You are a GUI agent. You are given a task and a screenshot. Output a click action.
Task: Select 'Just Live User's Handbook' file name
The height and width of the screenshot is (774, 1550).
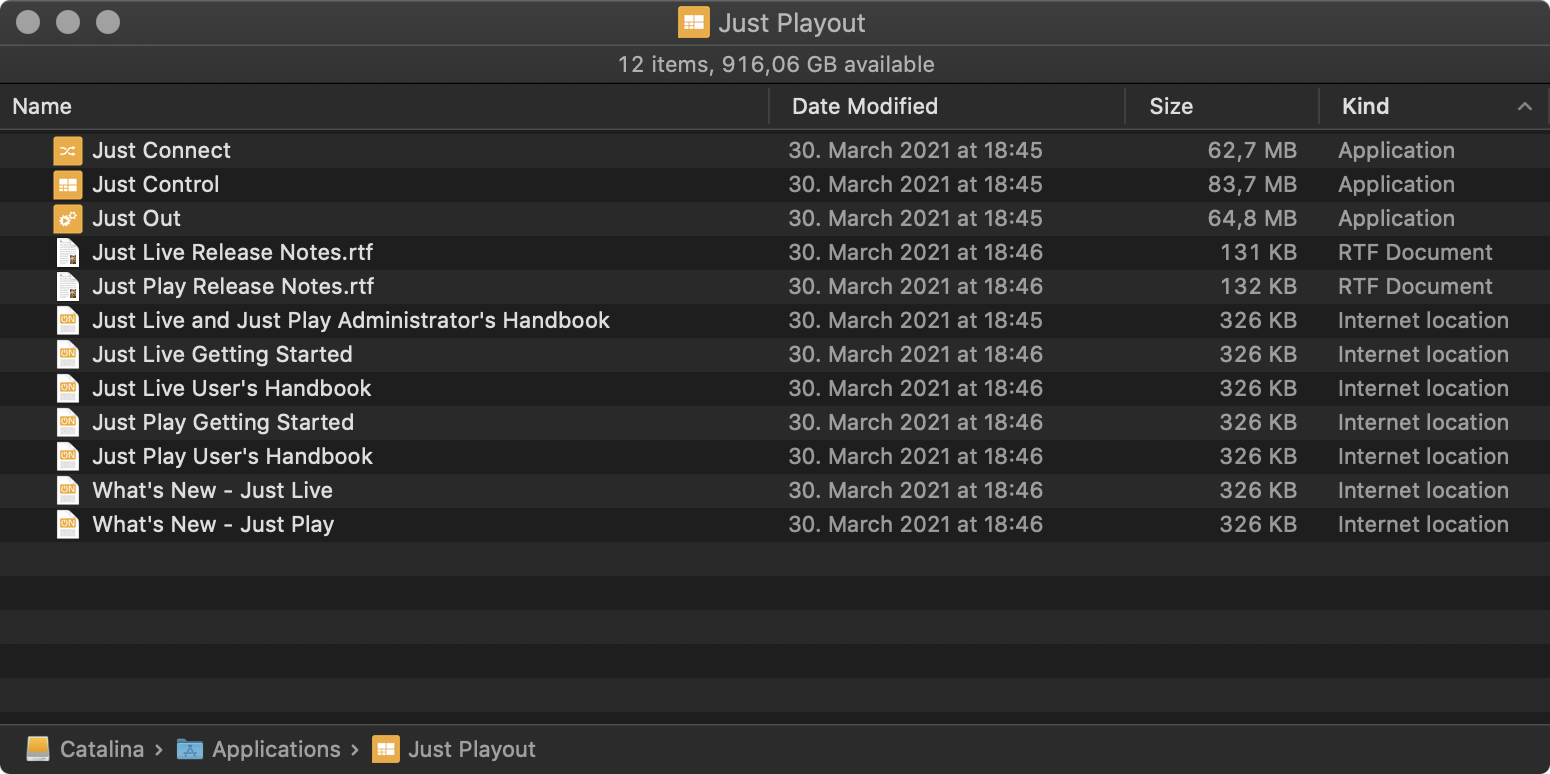[x=231, y=388]
